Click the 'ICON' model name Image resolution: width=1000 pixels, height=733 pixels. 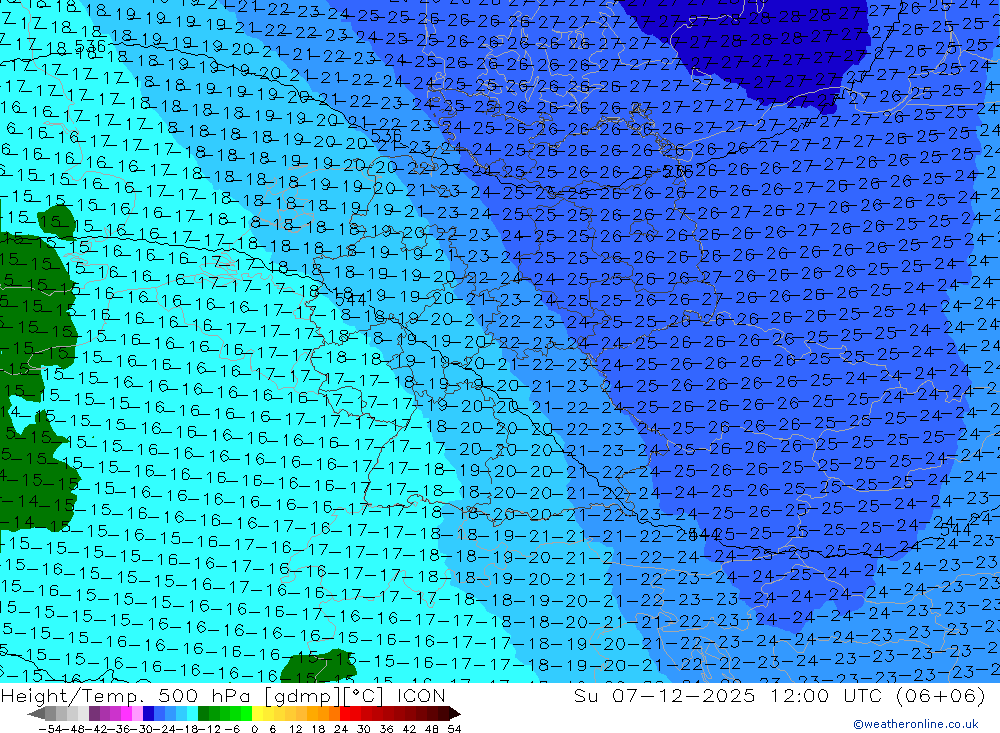421,695
